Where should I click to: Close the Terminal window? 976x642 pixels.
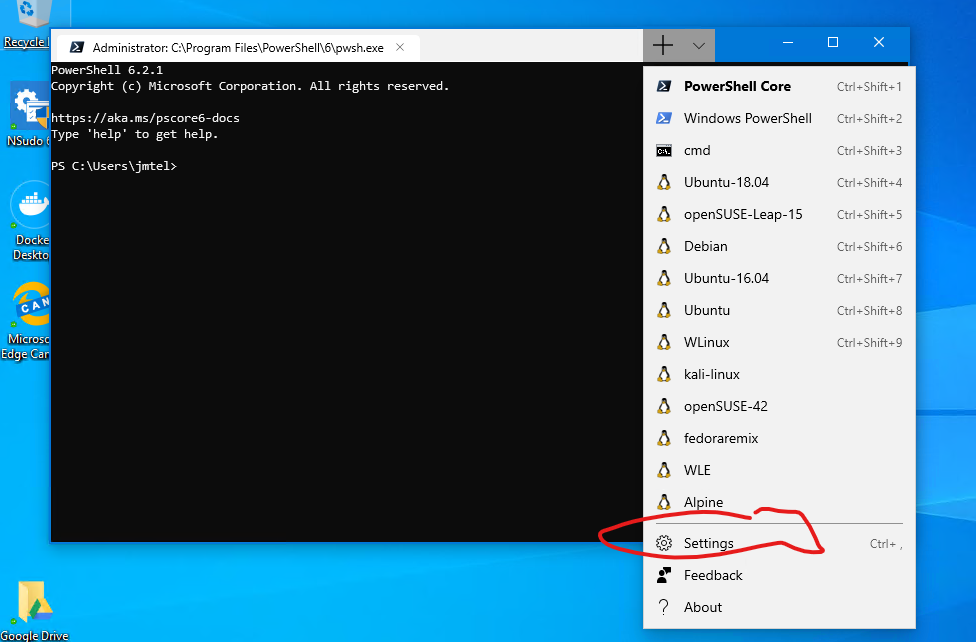click(879, 42)
